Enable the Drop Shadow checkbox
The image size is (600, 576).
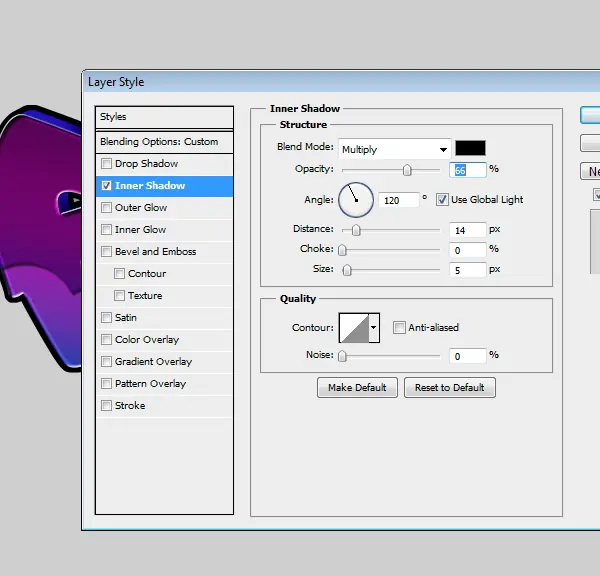point(106,164)
